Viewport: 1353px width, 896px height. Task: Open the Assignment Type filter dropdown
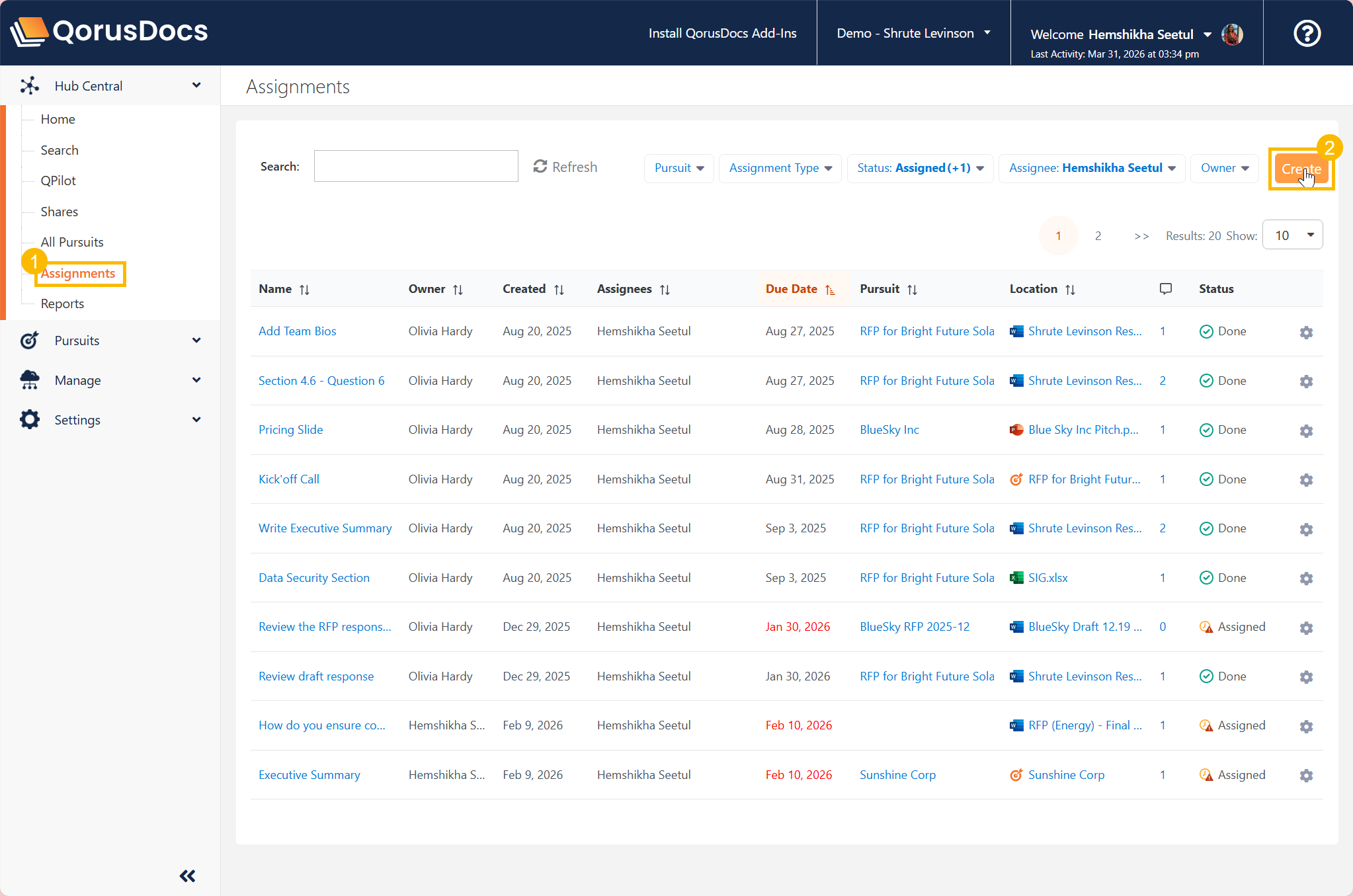pos(780,168)
